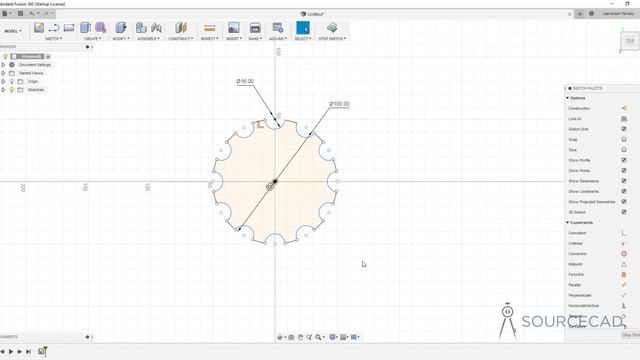
Task: Enable the Slice checkbox
Action: [624, 150]
